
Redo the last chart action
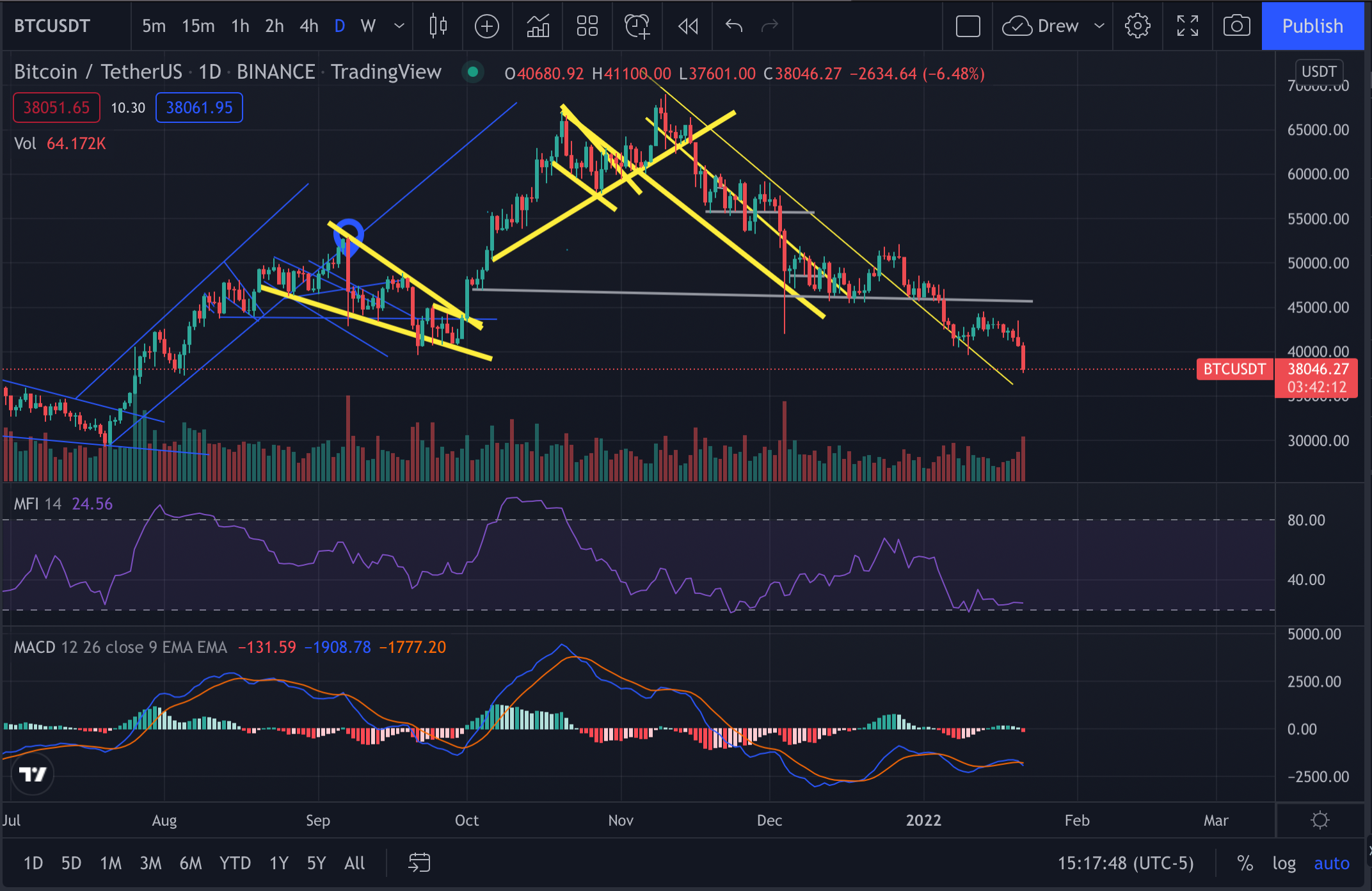pyautogui.click(x=770, y=26)
